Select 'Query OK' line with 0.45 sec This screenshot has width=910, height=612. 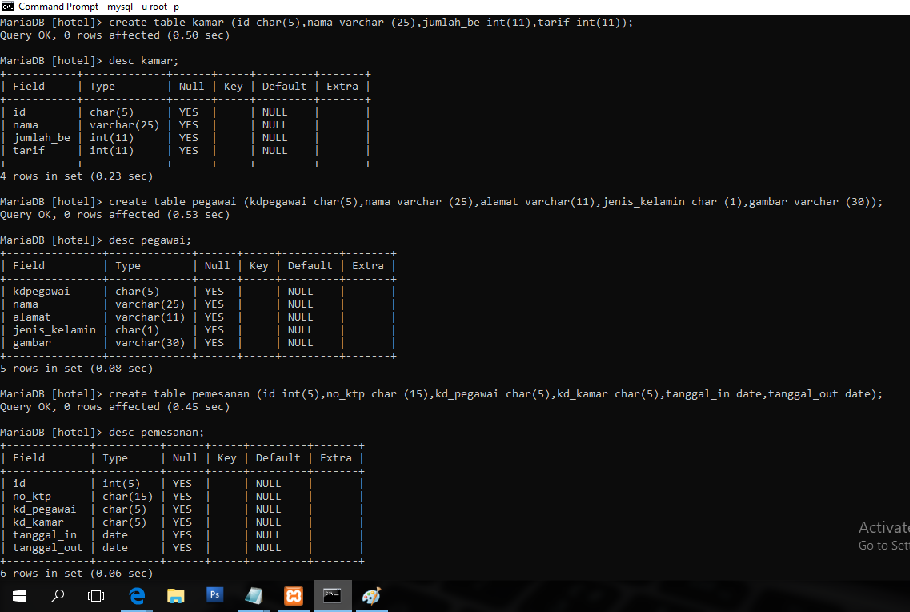115,406
